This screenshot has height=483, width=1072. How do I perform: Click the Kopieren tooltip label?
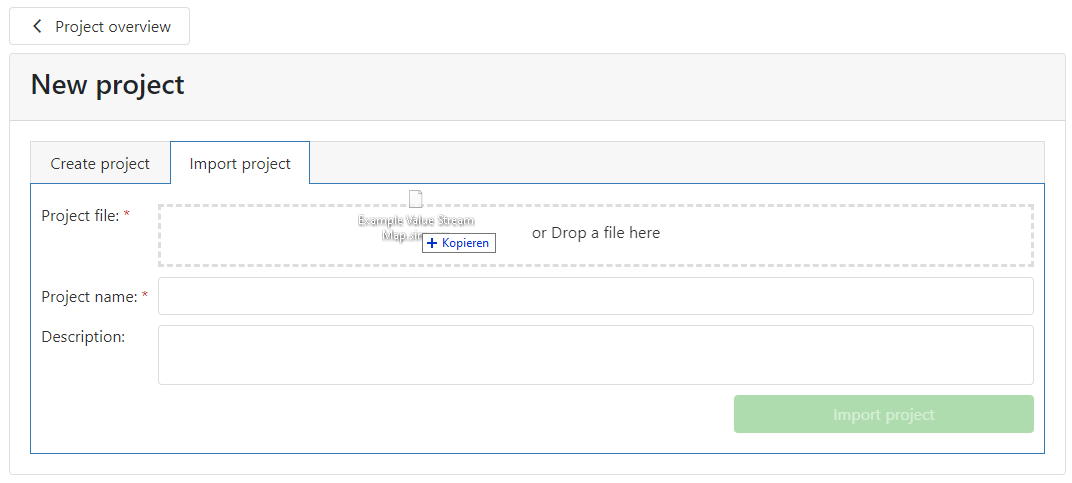coord(465,243)
